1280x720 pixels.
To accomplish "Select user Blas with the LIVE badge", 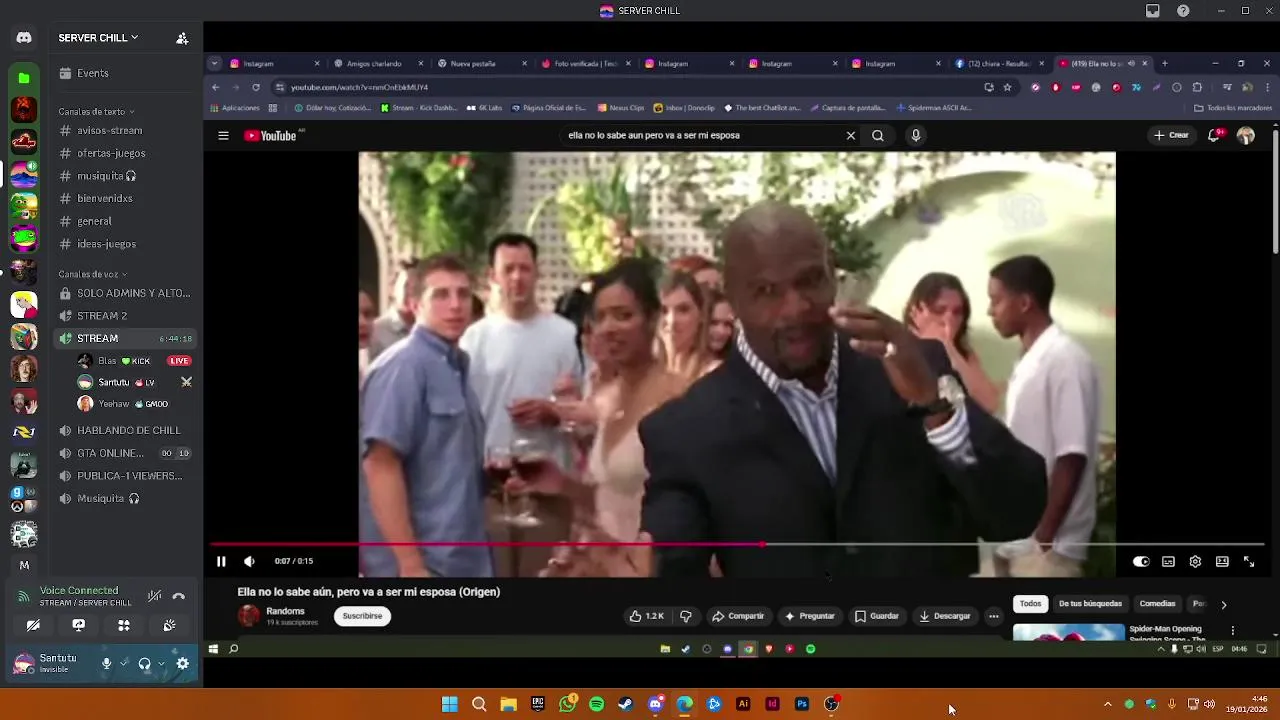I will (134, 361).
